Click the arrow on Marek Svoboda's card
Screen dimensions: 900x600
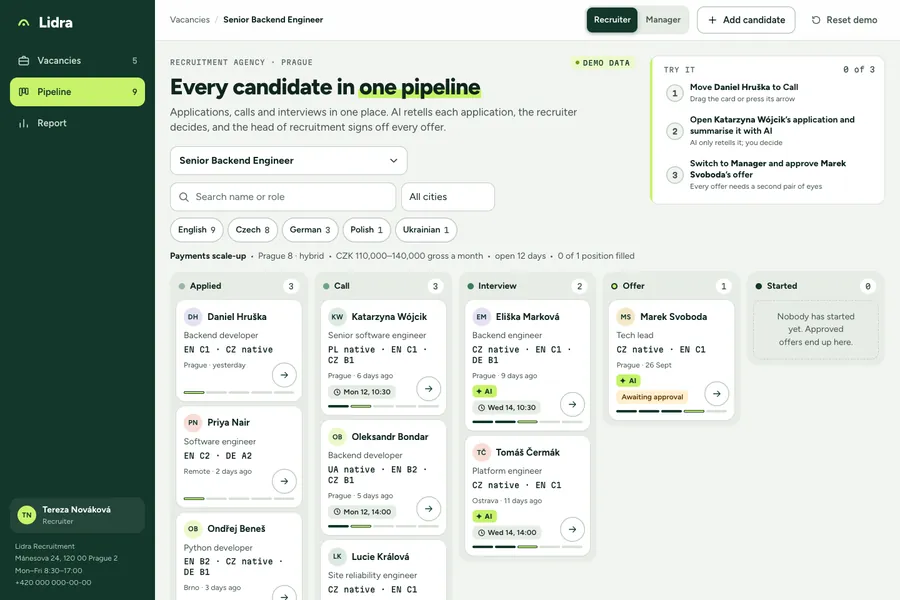point(716,394)
